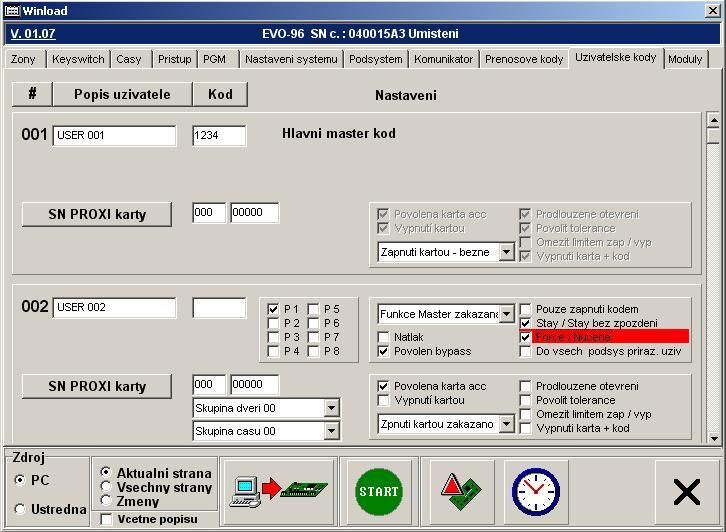
Task: Click the PC to panel transfer icon
Action: coord(278,490)
